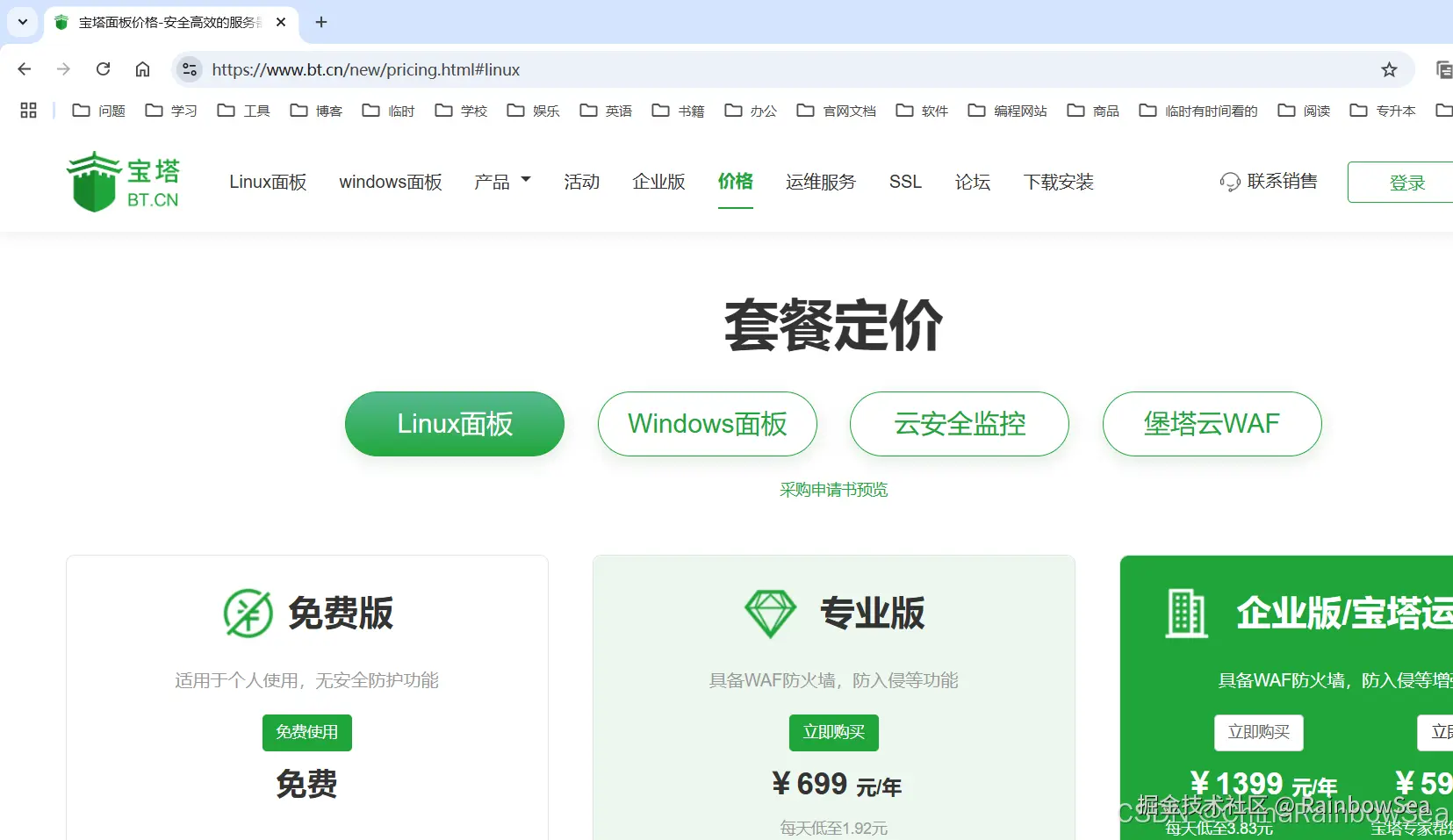Reload the page using the refresh icon
This screenshot has width=1453, height=840.
[x=103, y=69]
